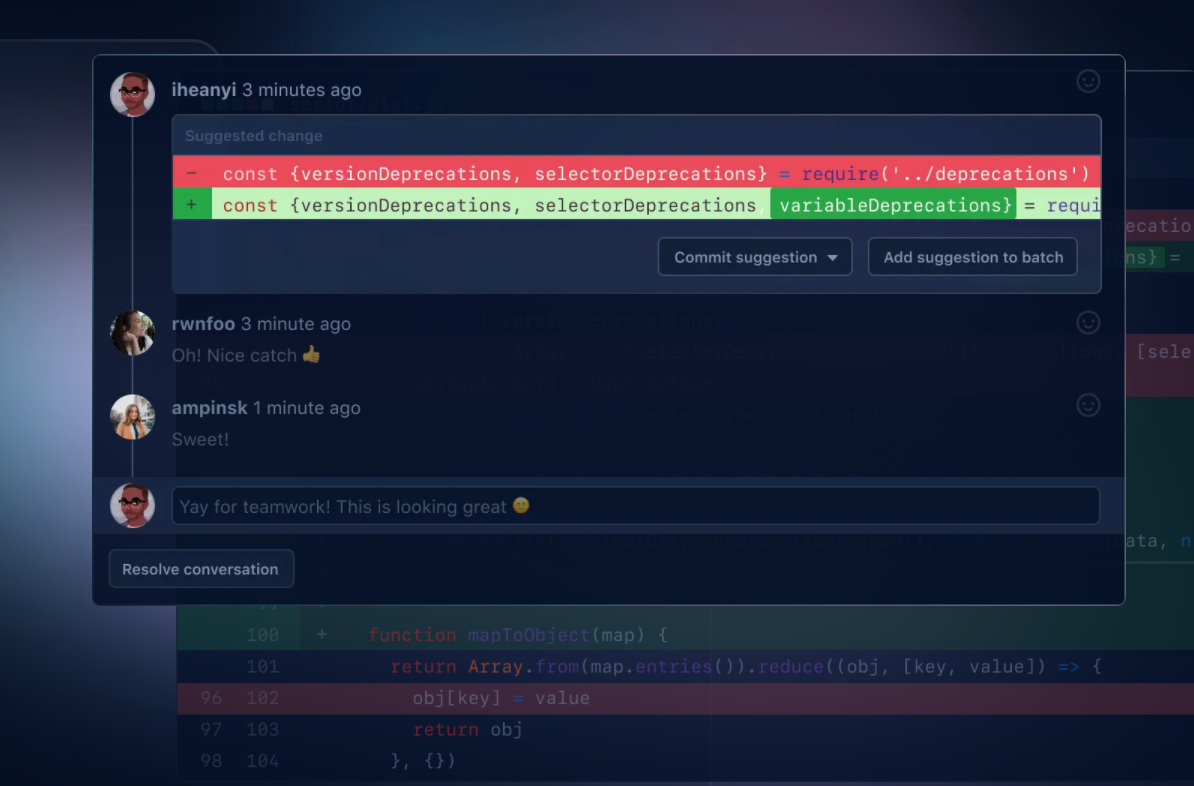Image resolution: width=1194 pixels, height=786 pixels.
Task: Click line number 100 in the diff gutter
Action: pyautogui.click(x=262, y=635)
